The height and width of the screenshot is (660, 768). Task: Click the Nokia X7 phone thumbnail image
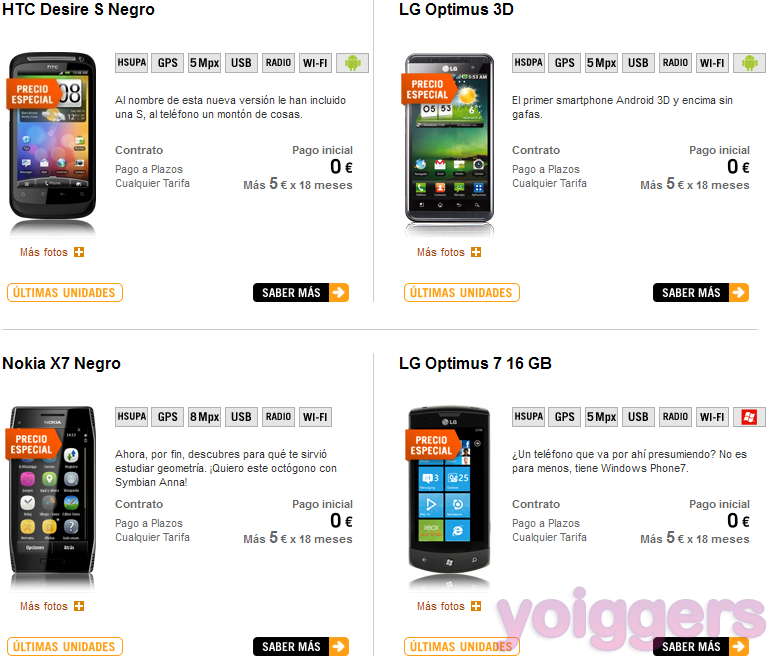tap(52, 495)
